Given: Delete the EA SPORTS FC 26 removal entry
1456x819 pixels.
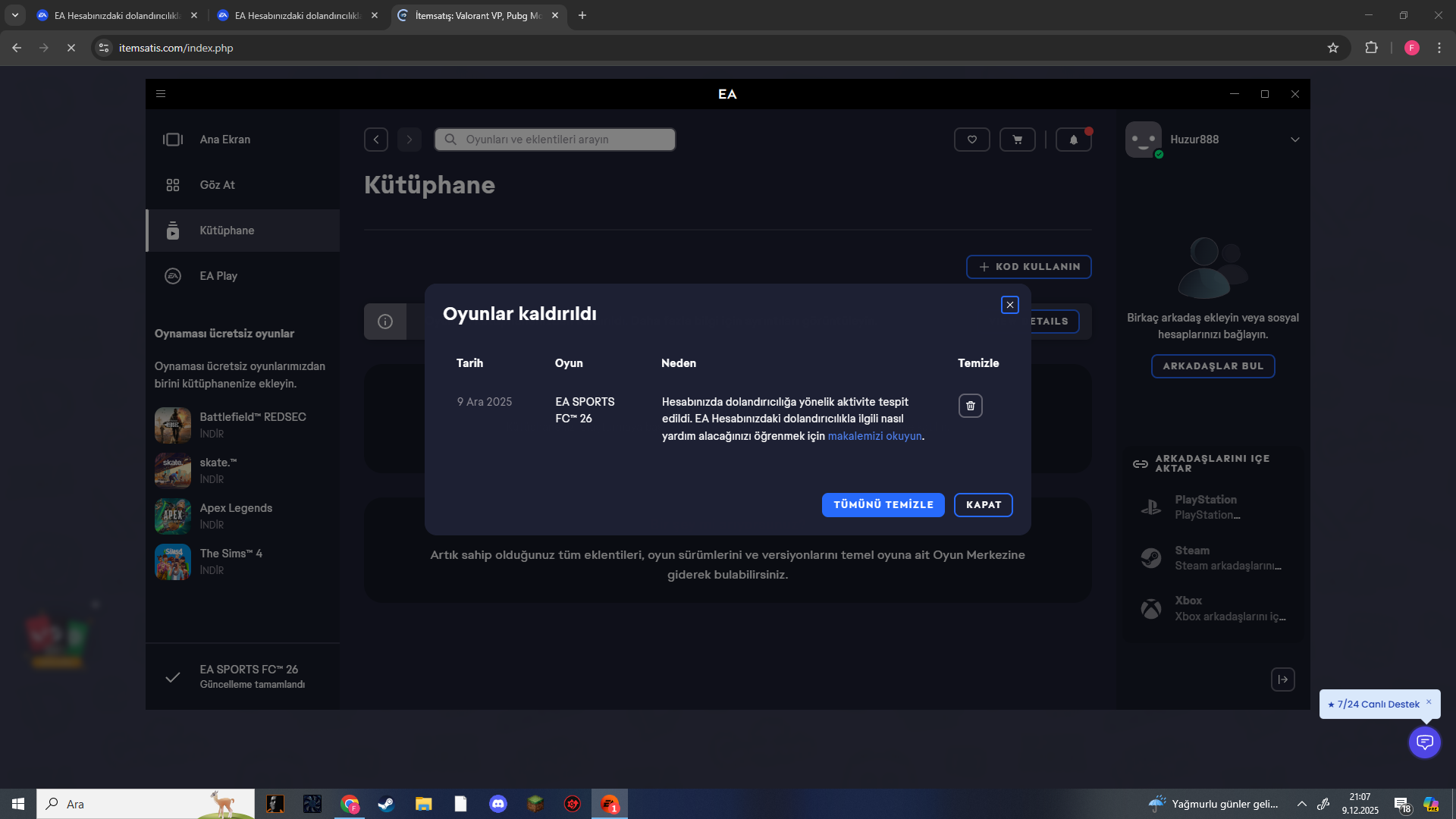Looking at the screenshot, I should pos(971,406).
